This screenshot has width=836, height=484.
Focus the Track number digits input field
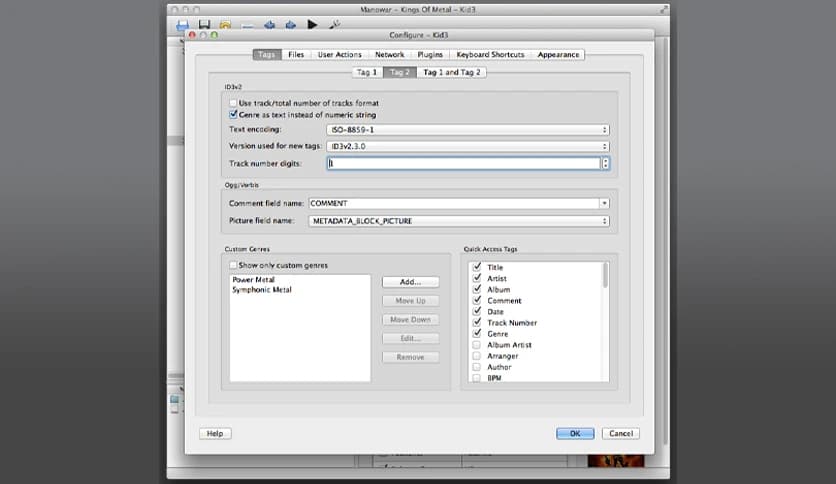click(x=464, y=164)
